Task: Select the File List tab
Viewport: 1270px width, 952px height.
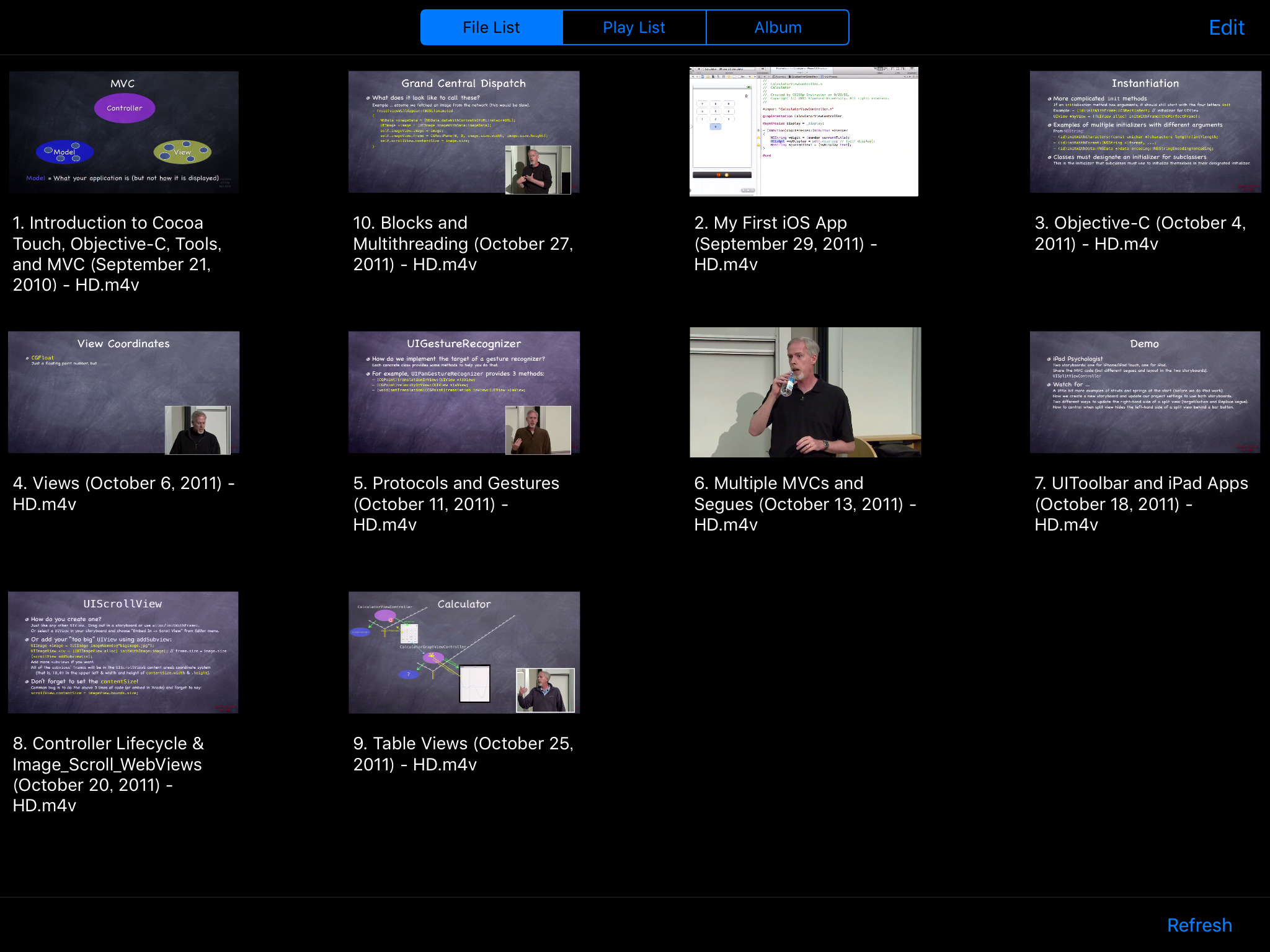Action: [491, 27]
